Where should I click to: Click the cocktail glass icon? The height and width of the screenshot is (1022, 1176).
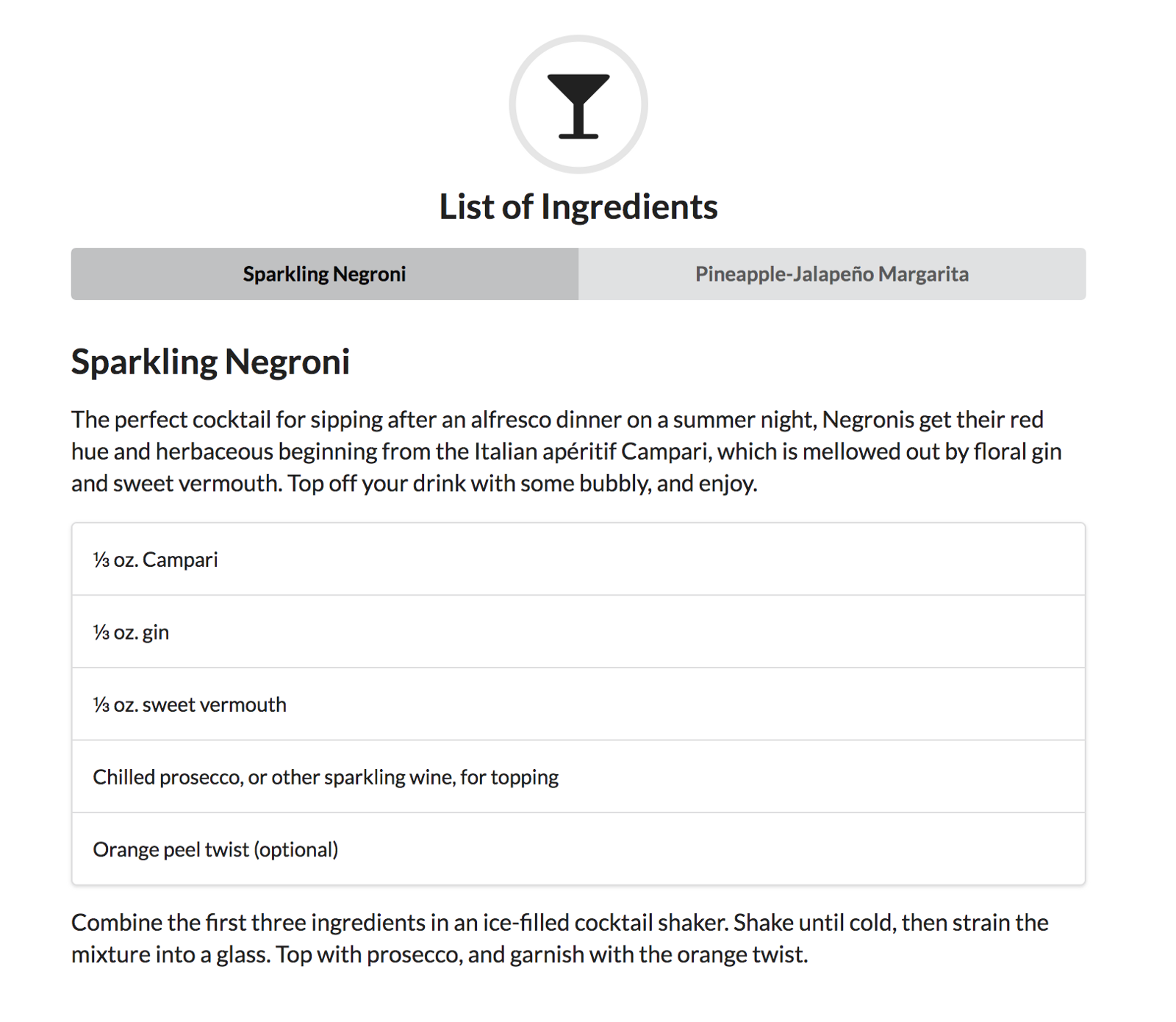pyautogui.click(x=578, y=106)
